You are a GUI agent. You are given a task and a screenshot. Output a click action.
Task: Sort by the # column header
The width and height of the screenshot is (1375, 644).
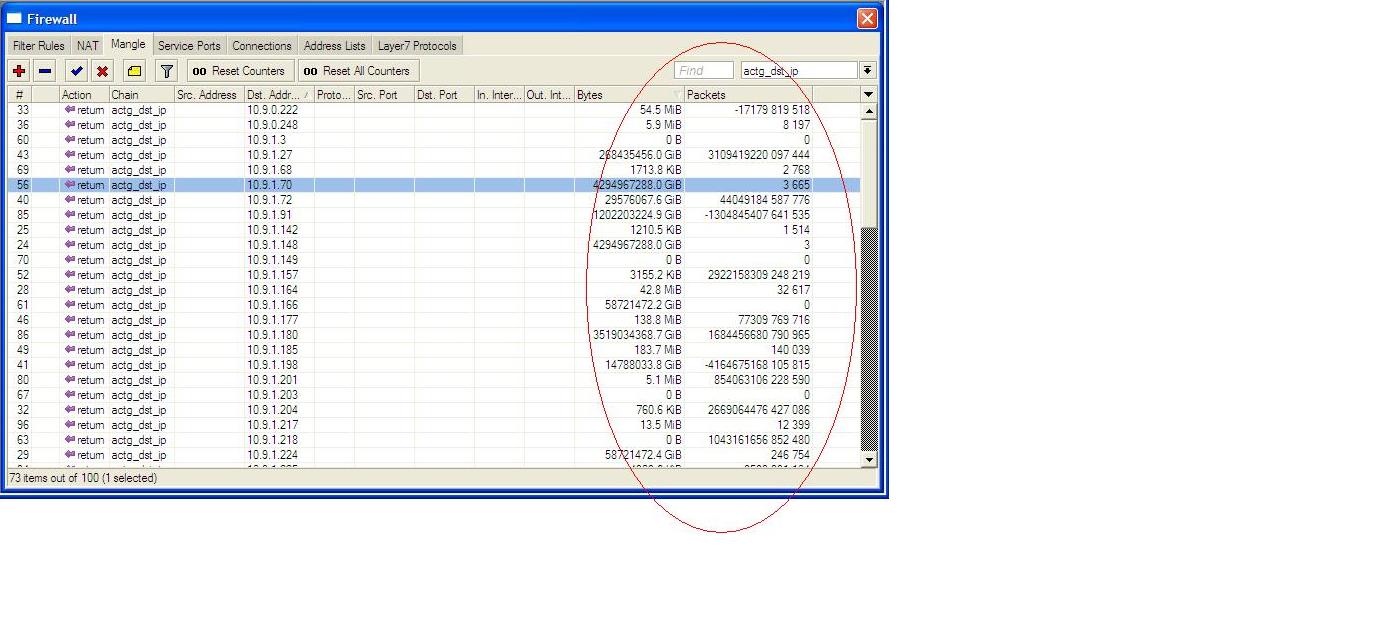click(20, 95)
